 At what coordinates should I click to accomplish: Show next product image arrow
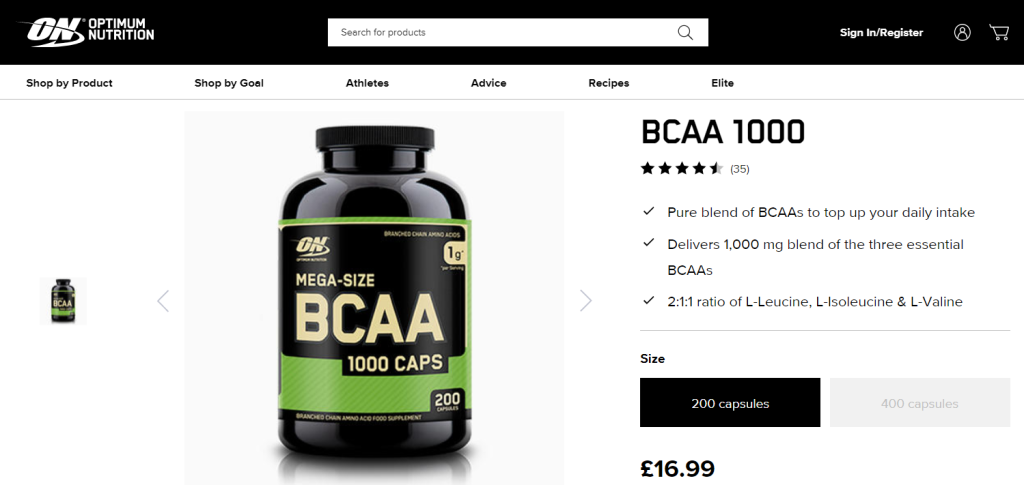[586, 301]
